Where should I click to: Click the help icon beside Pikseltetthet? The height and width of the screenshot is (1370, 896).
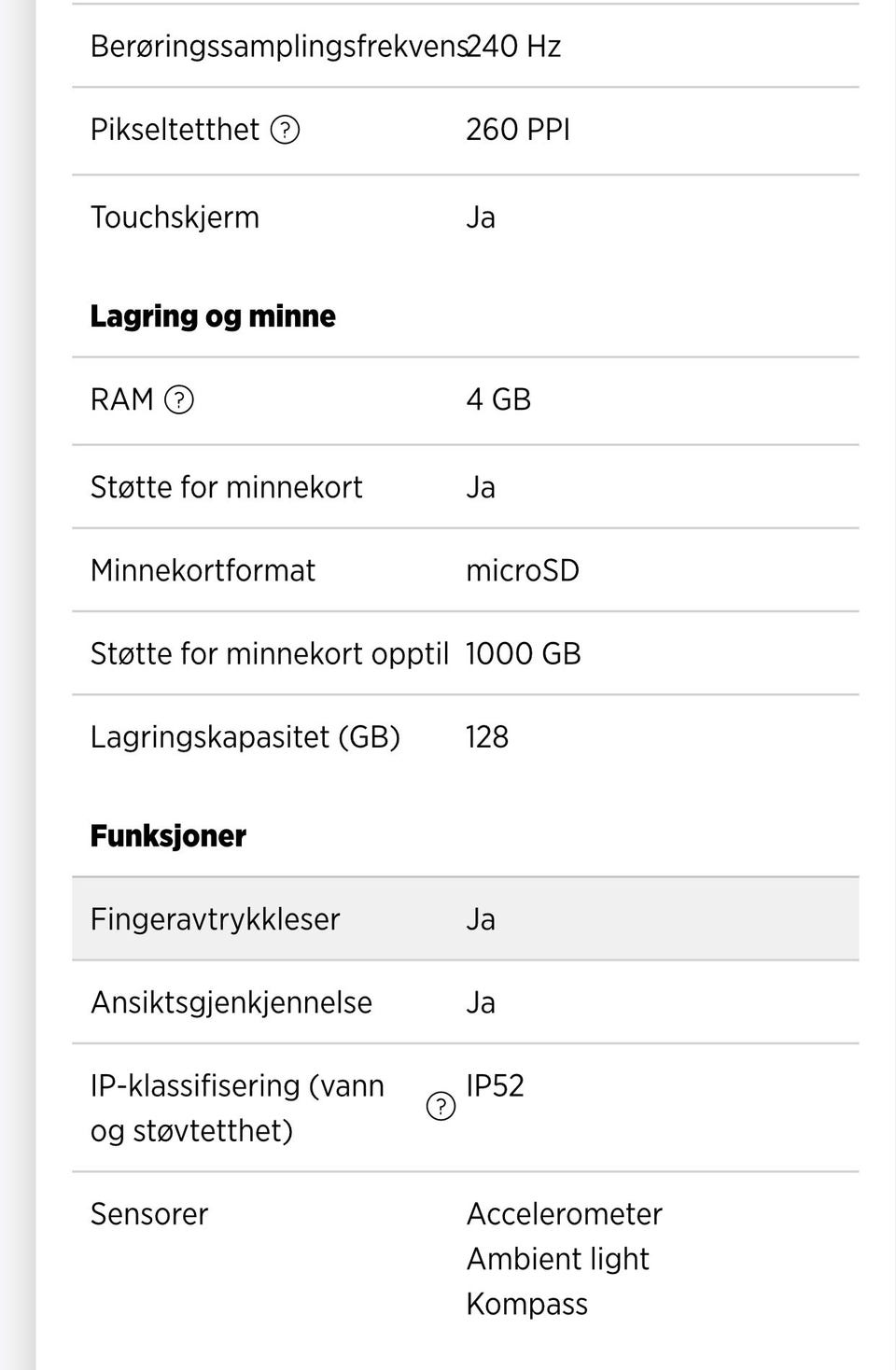(285, 130)
